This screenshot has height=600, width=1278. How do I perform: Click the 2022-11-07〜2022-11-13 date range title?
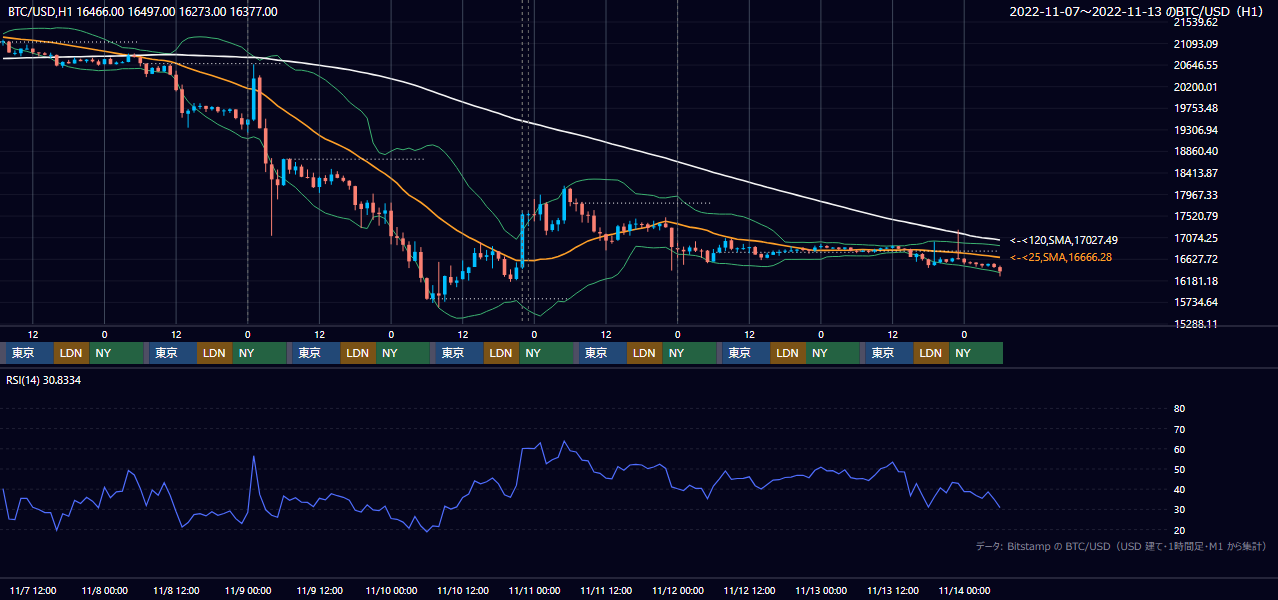click(1138, 12)
